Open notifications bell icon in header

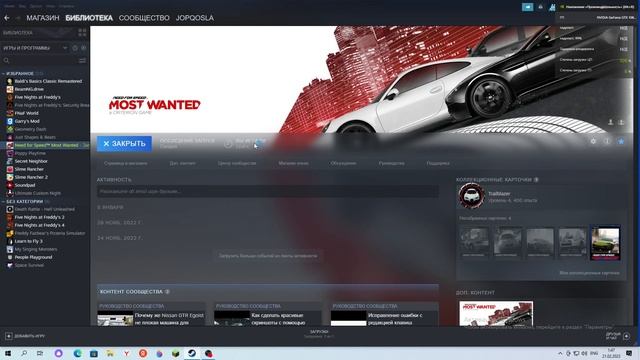[540, 7]
